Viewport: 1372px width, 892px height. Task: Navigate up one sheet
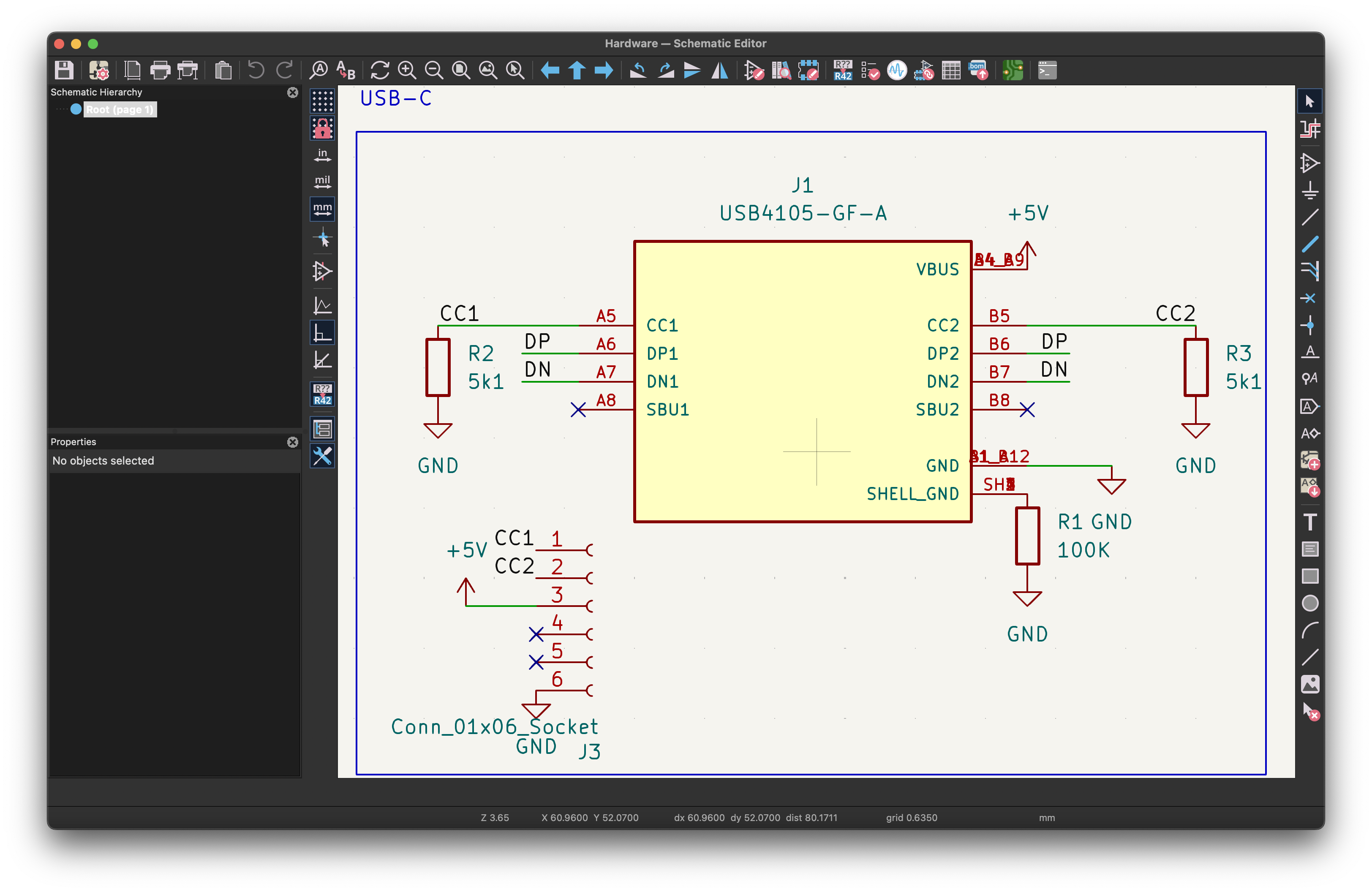click(x=577, y=70)
